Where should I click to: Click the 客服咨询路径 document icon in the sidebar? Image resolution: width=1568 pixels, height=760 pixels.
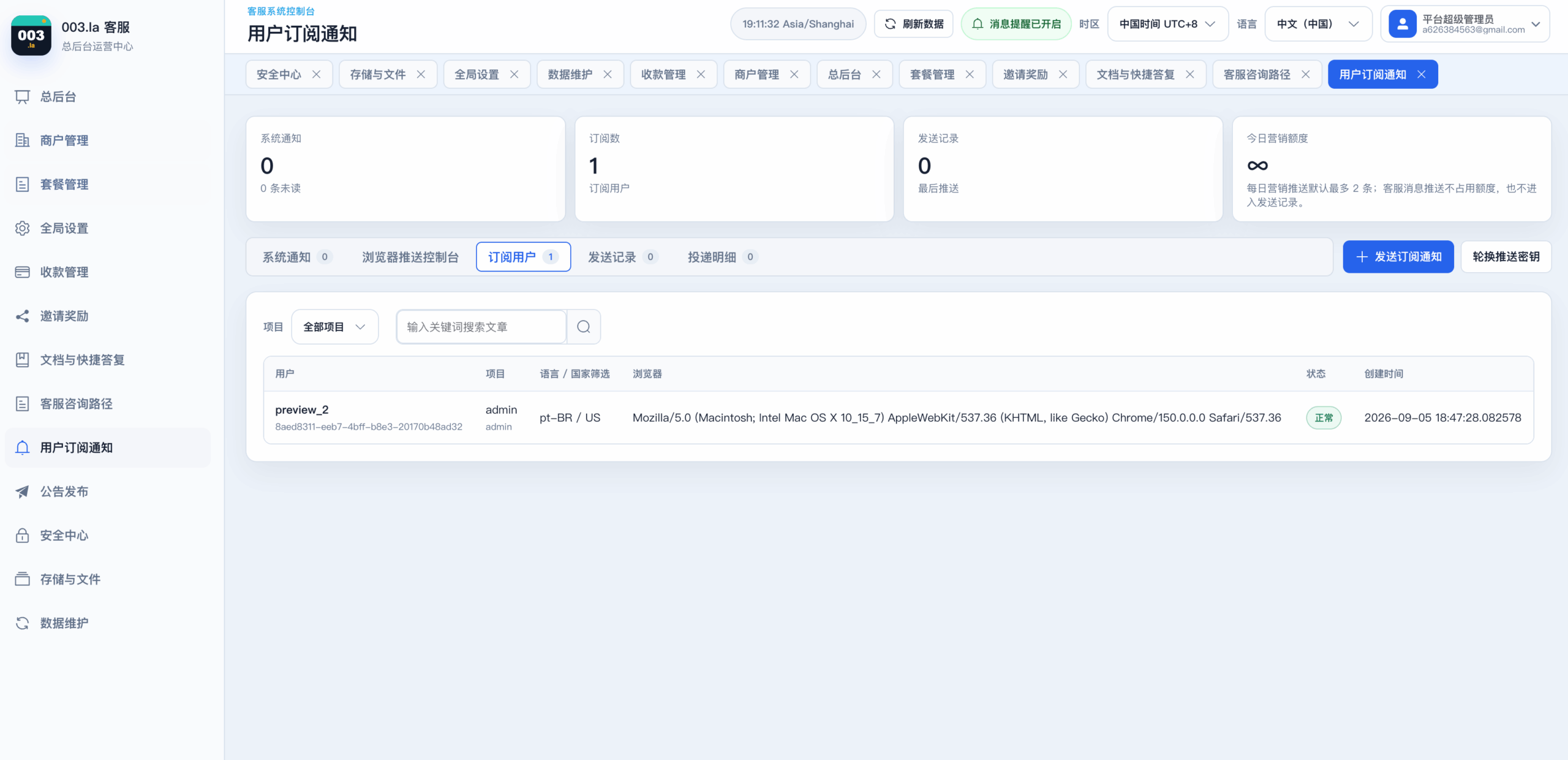23,404
